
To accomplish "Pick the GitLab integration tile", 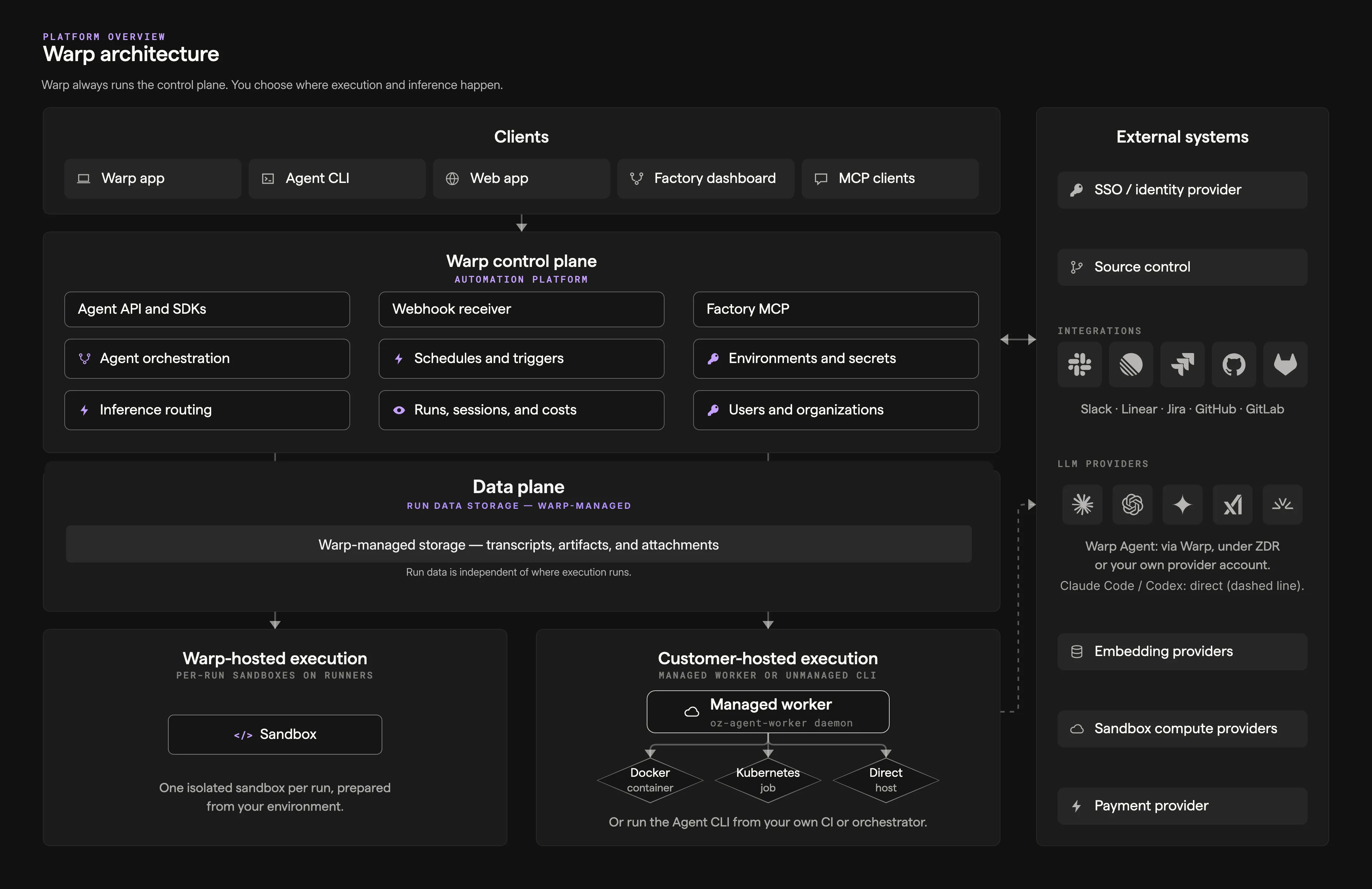I will [x=1286, y=364].
